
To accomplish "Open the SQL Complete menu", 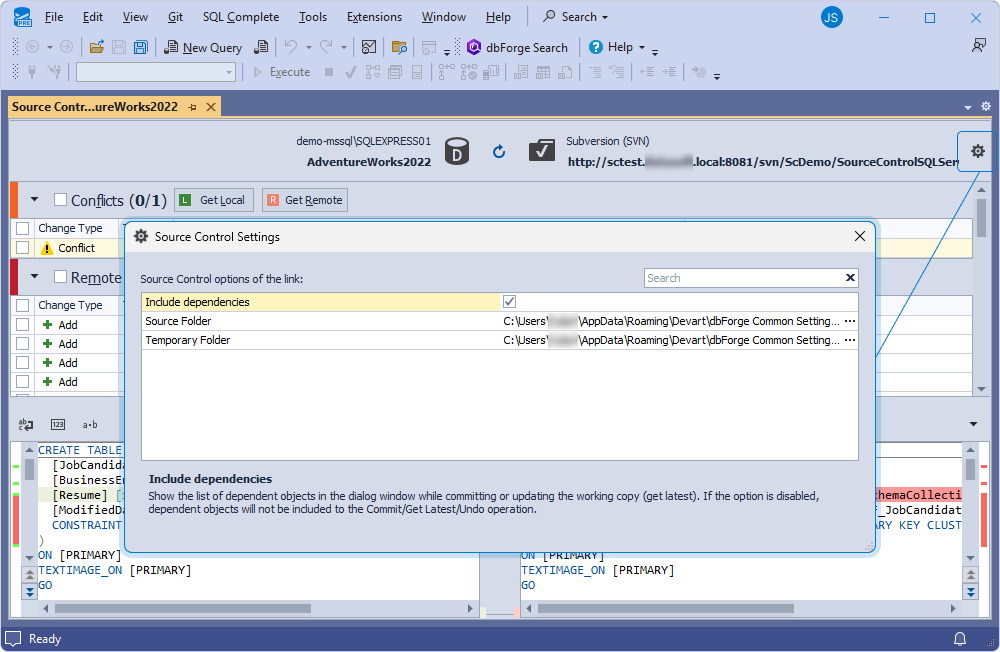I will tap(240, 17).
